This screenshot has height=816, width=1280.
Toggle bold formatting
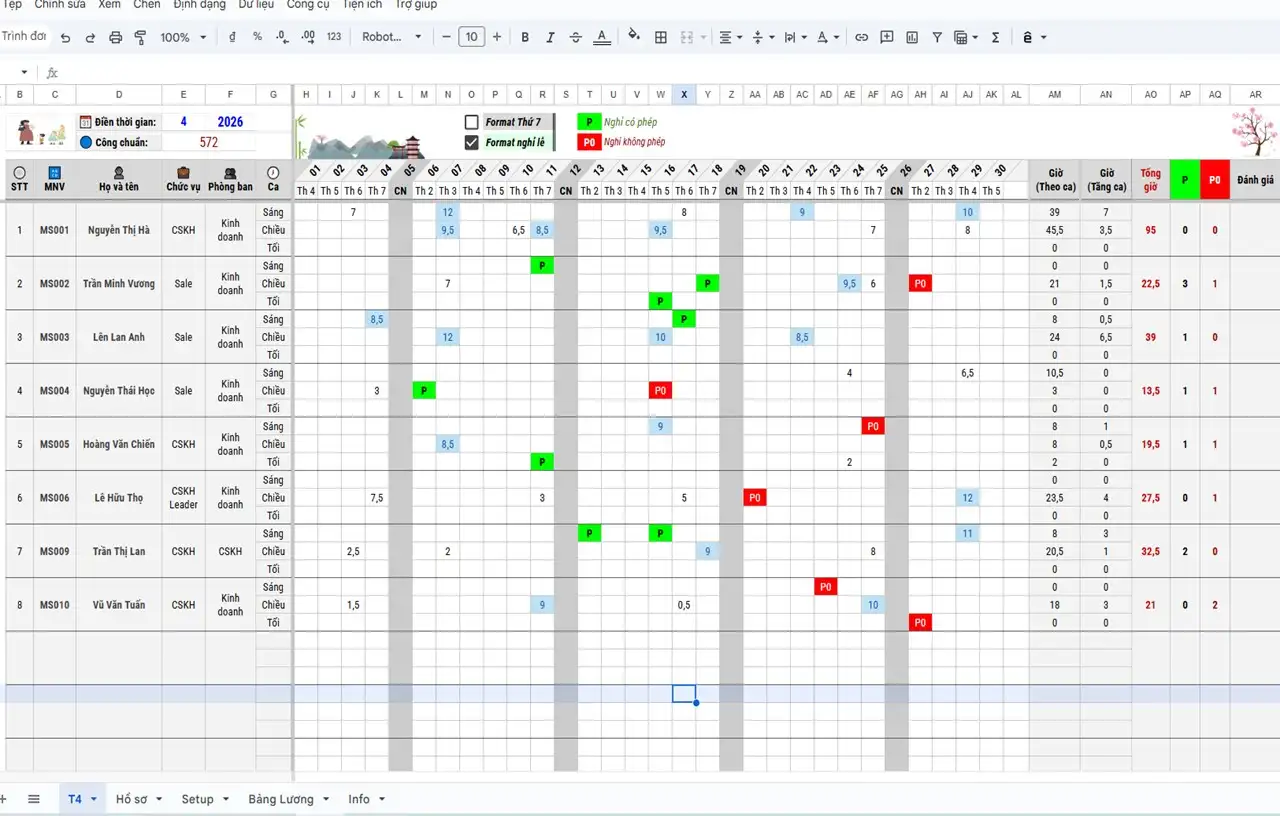(525, 38)
